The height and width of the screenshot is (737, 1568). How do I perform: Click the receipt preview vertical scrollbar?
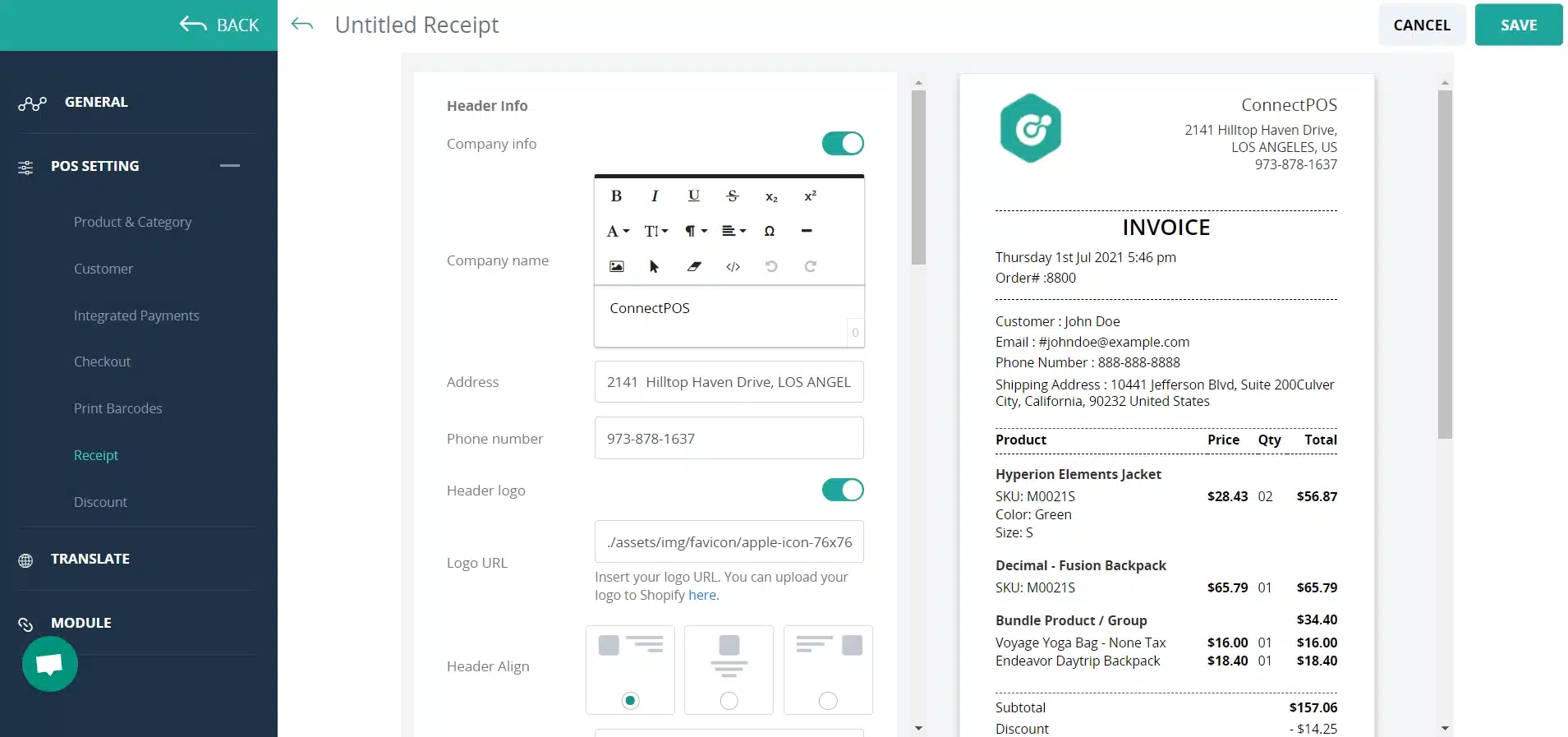[1445, 263]
